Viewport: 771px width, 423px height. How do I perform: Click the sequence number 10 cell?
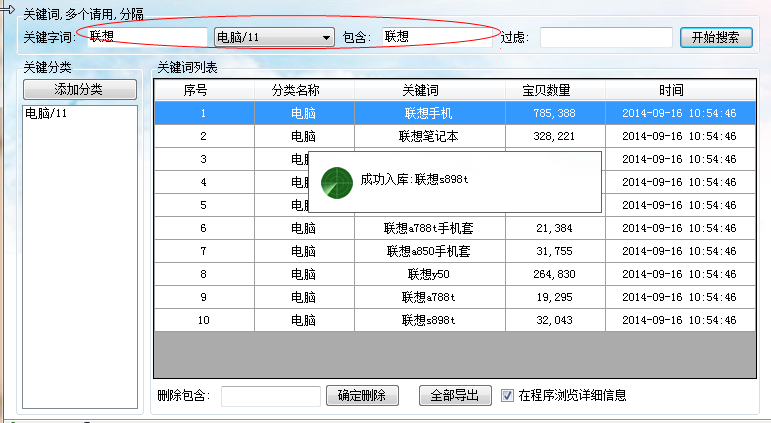coord(204,320)
